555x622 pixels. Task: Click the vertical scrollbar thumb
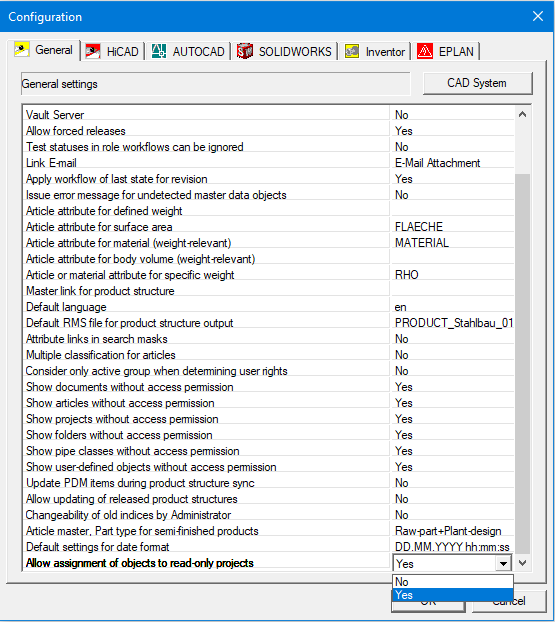522,364
